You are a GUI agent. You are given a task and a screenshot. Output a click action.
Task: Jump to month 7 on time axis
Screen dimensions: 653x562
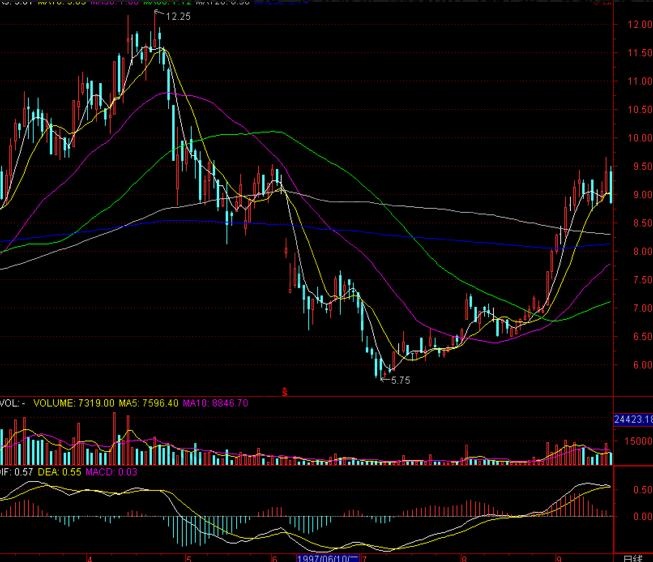[x=364, y=556]
